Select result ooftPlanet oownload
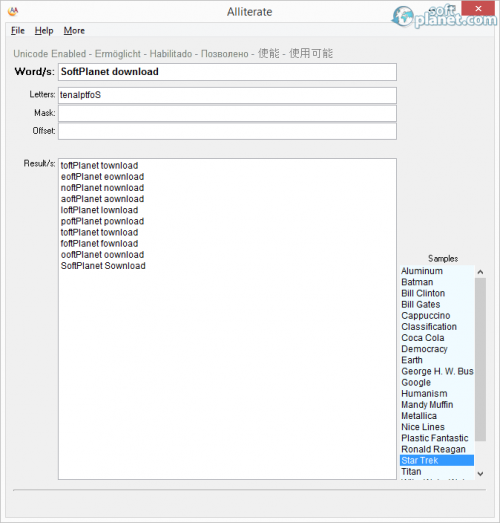This screenshot has width=500, height=523. click(102, 254)
